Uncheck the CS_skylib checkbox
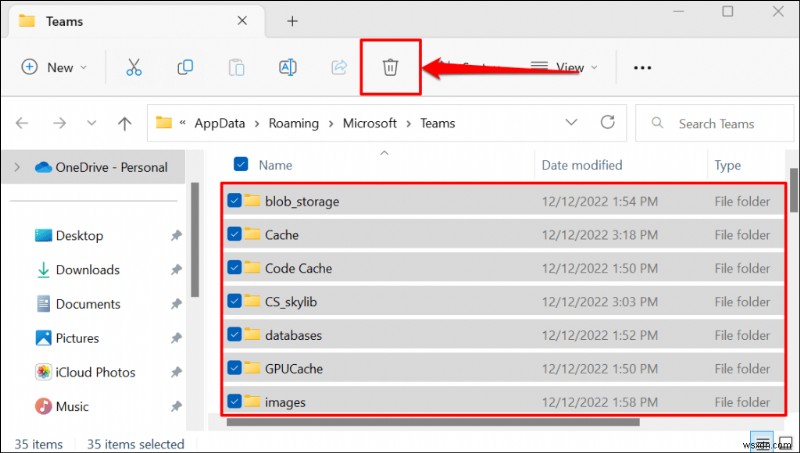The height and width of the screenshot is (453, 800). (x=234, y=301)
